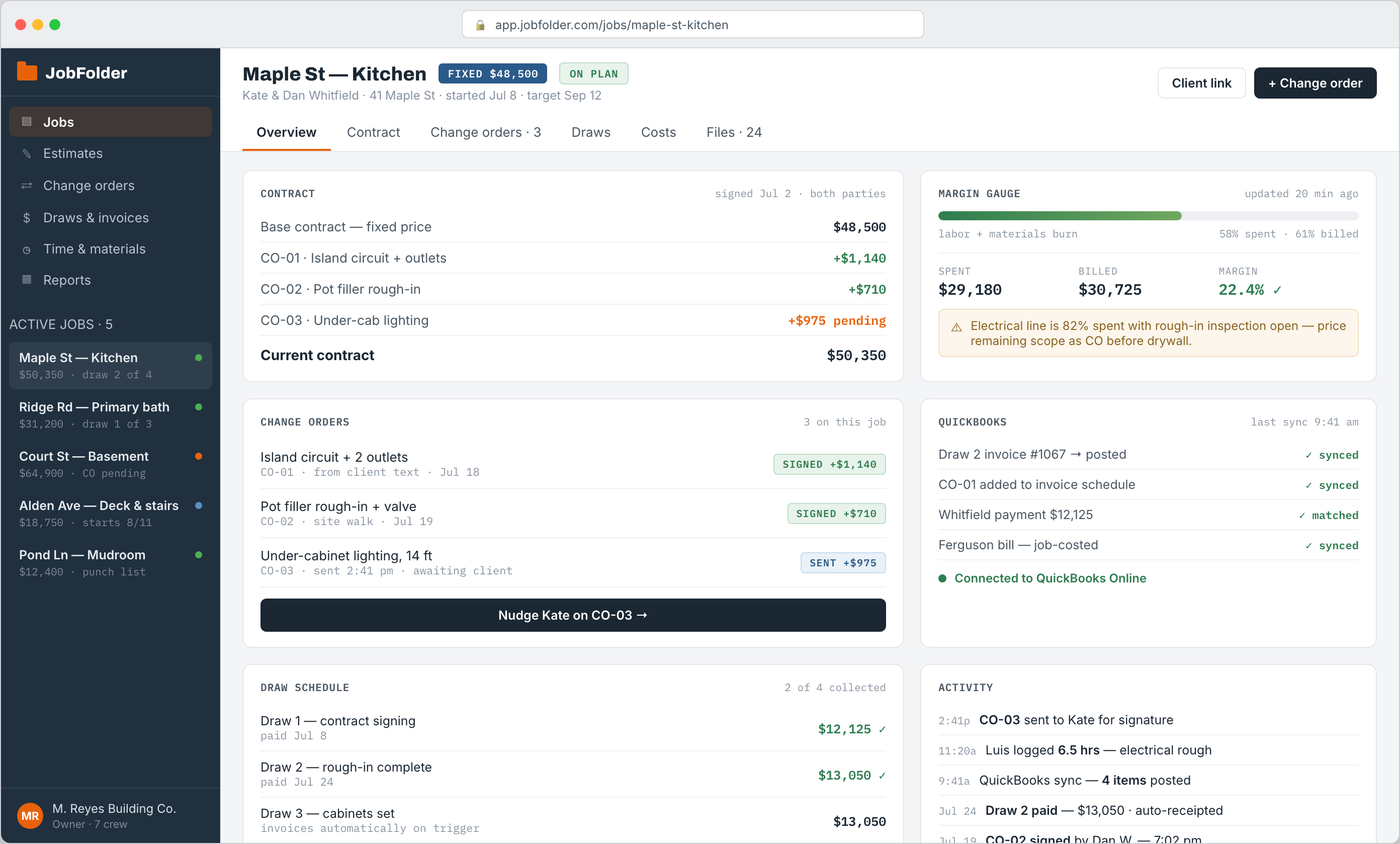Select Court St — Basement job

110,464
